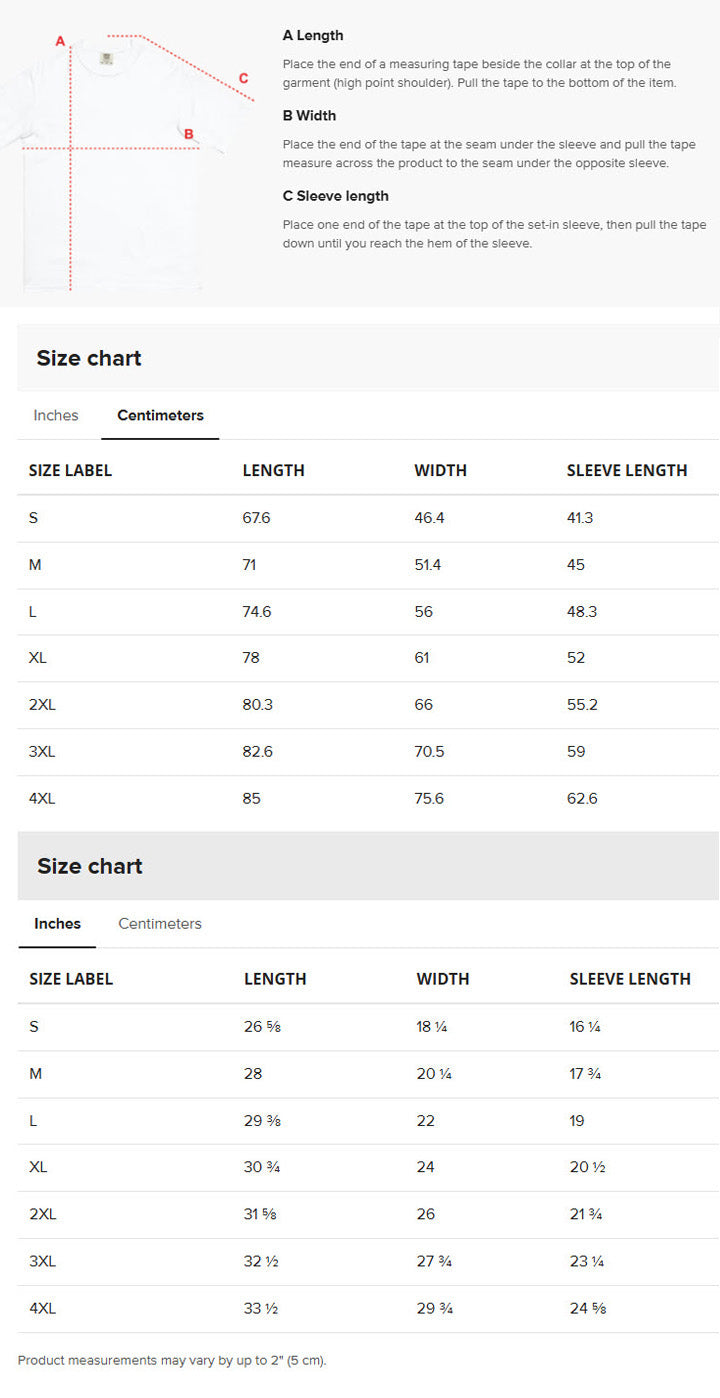Click the LENGTH column header in the centimeters chart
Viewport: 720px width, 1398px height.
(x=274, y=470)
